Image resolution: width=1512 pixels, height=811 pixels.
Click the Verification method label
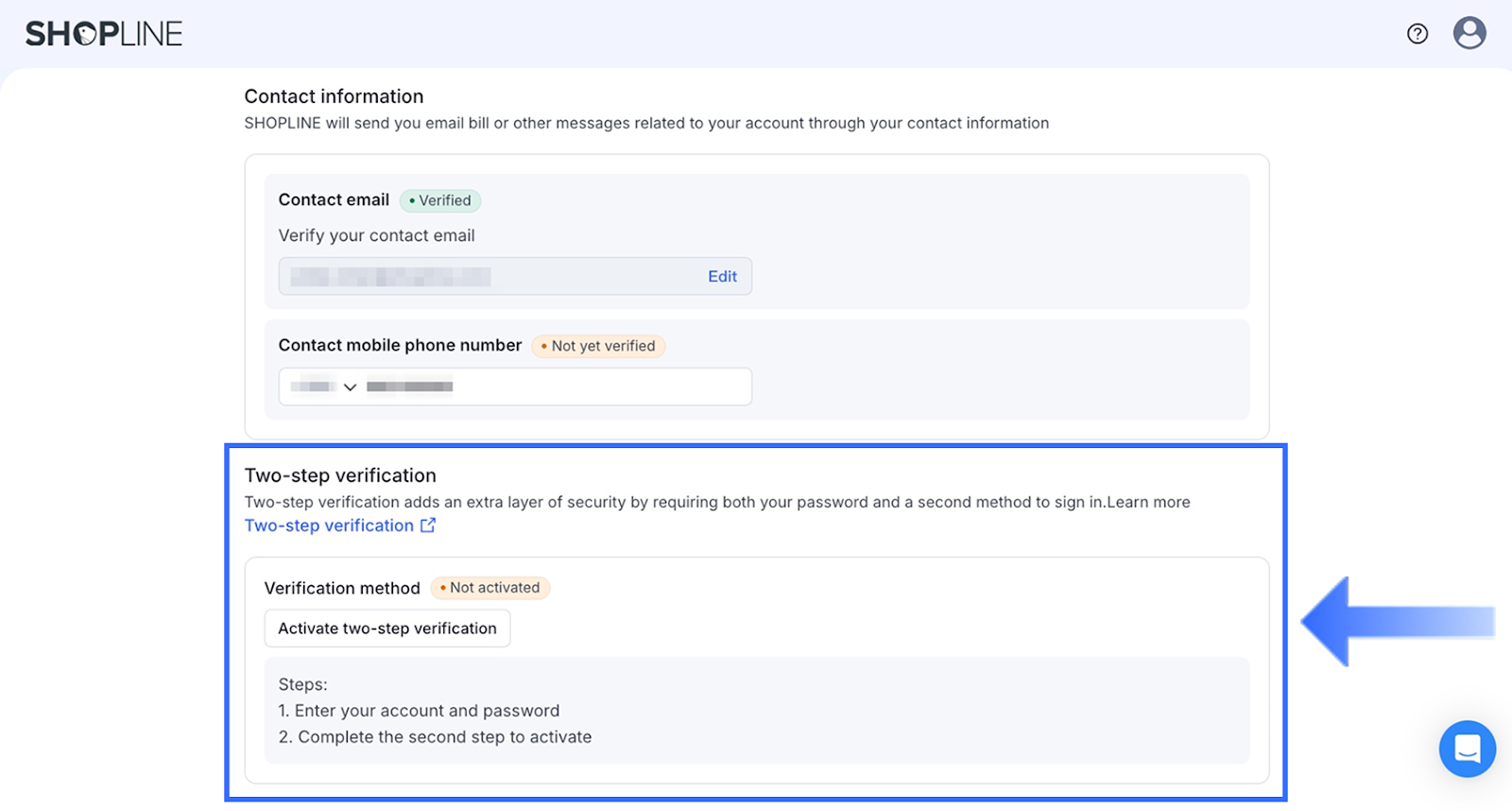[x=342, y=588]
